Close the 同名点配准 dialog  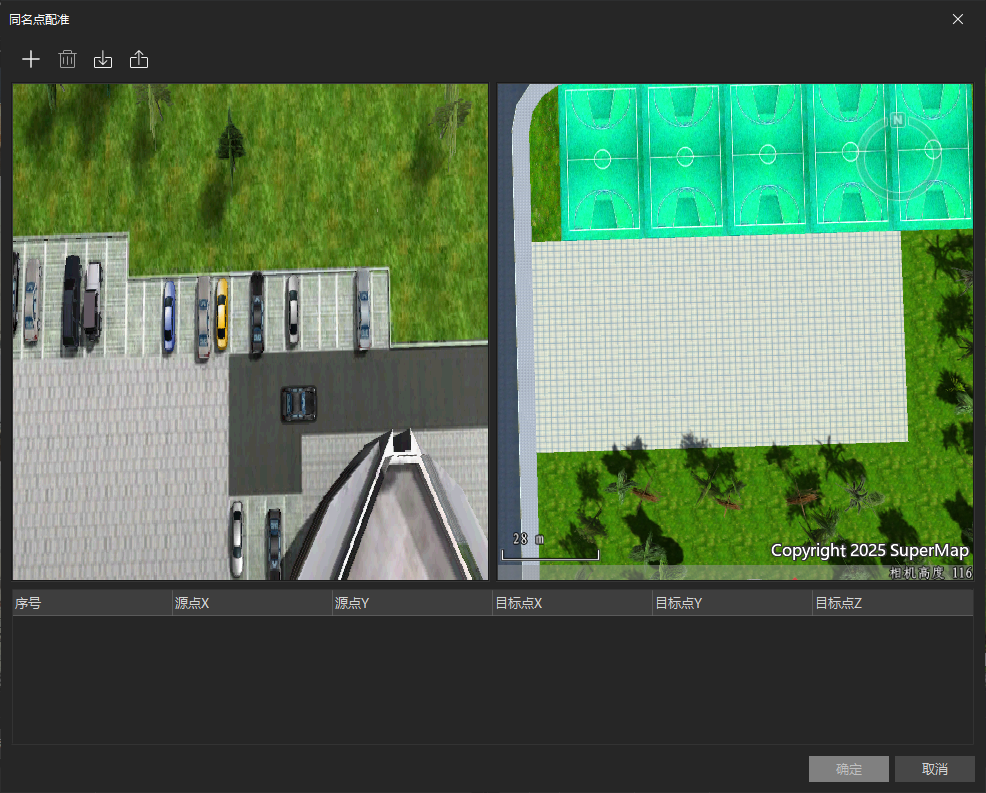958,19
